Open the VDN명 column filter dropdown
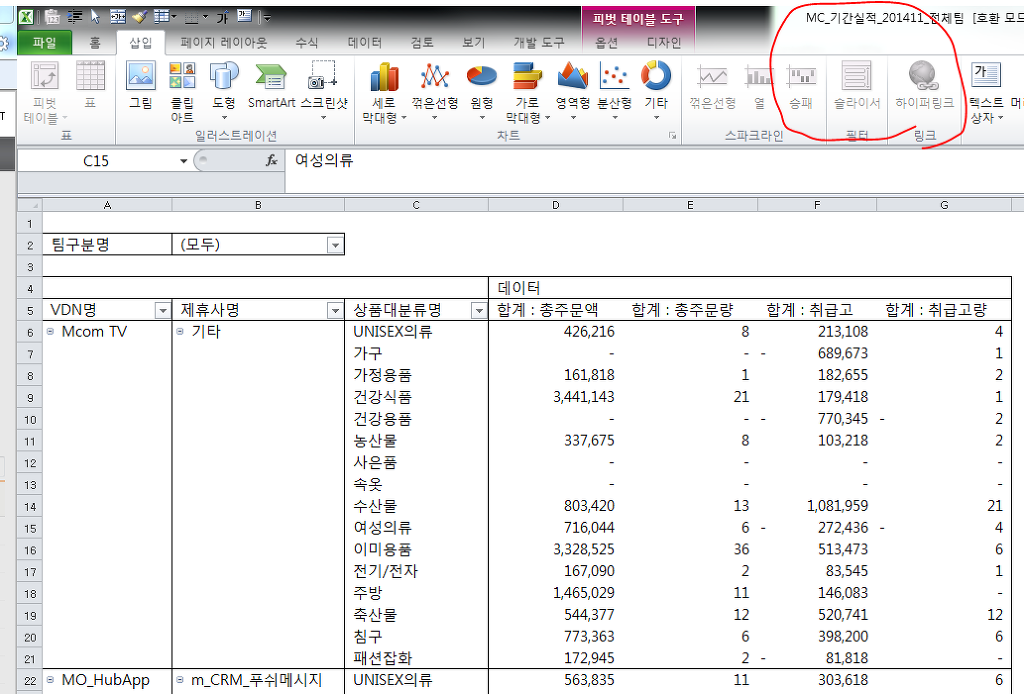 click(161, 310)
